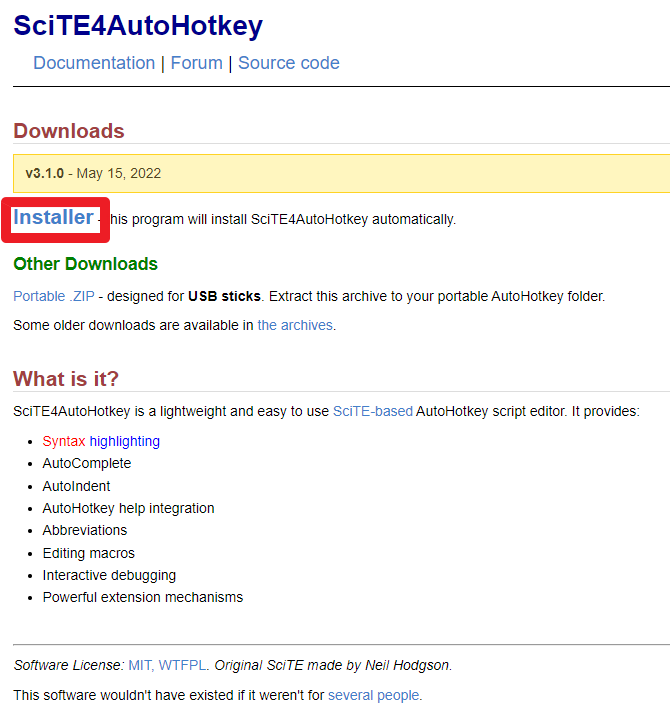The width and height of the screenshot is (670, 712).
Task: Click 'Original SciTE made by Neil Hodgson' text
Action: [x=332, y=665]
